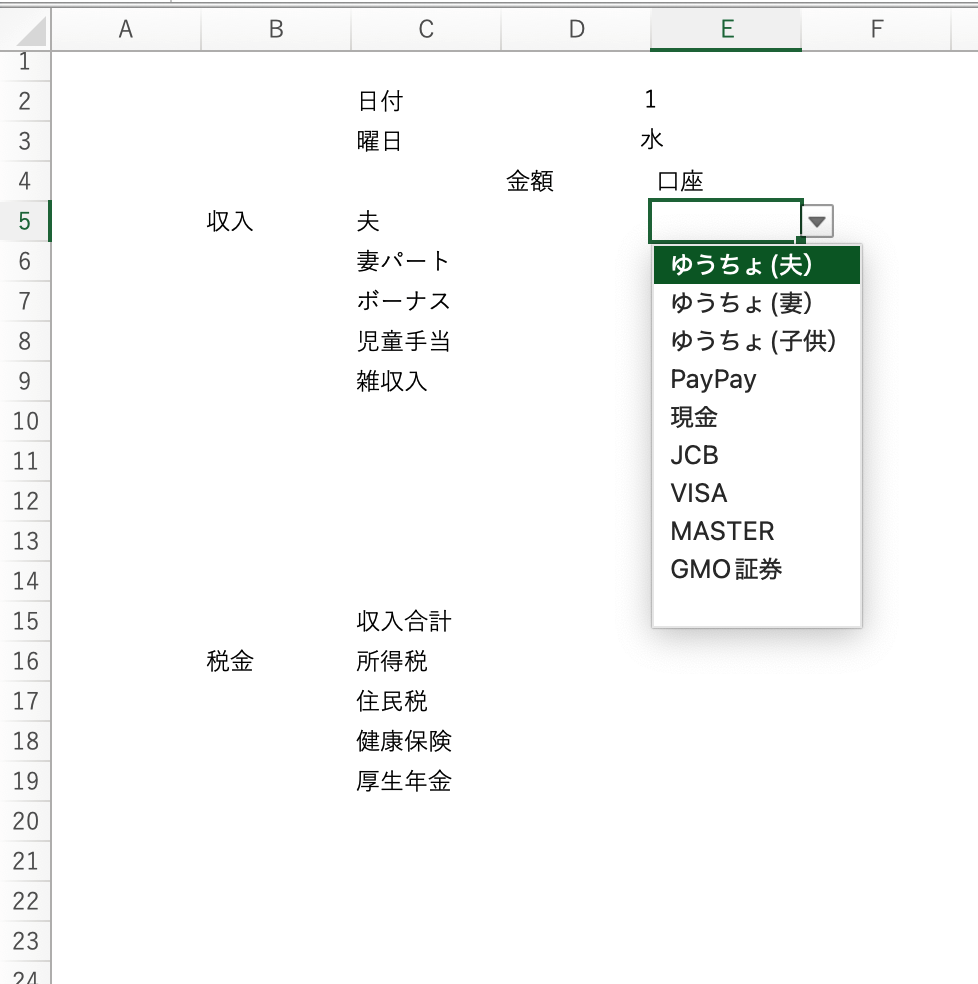Select the 金額 header cell
This screenshot has height=984, width=978.
click(531, 181)
